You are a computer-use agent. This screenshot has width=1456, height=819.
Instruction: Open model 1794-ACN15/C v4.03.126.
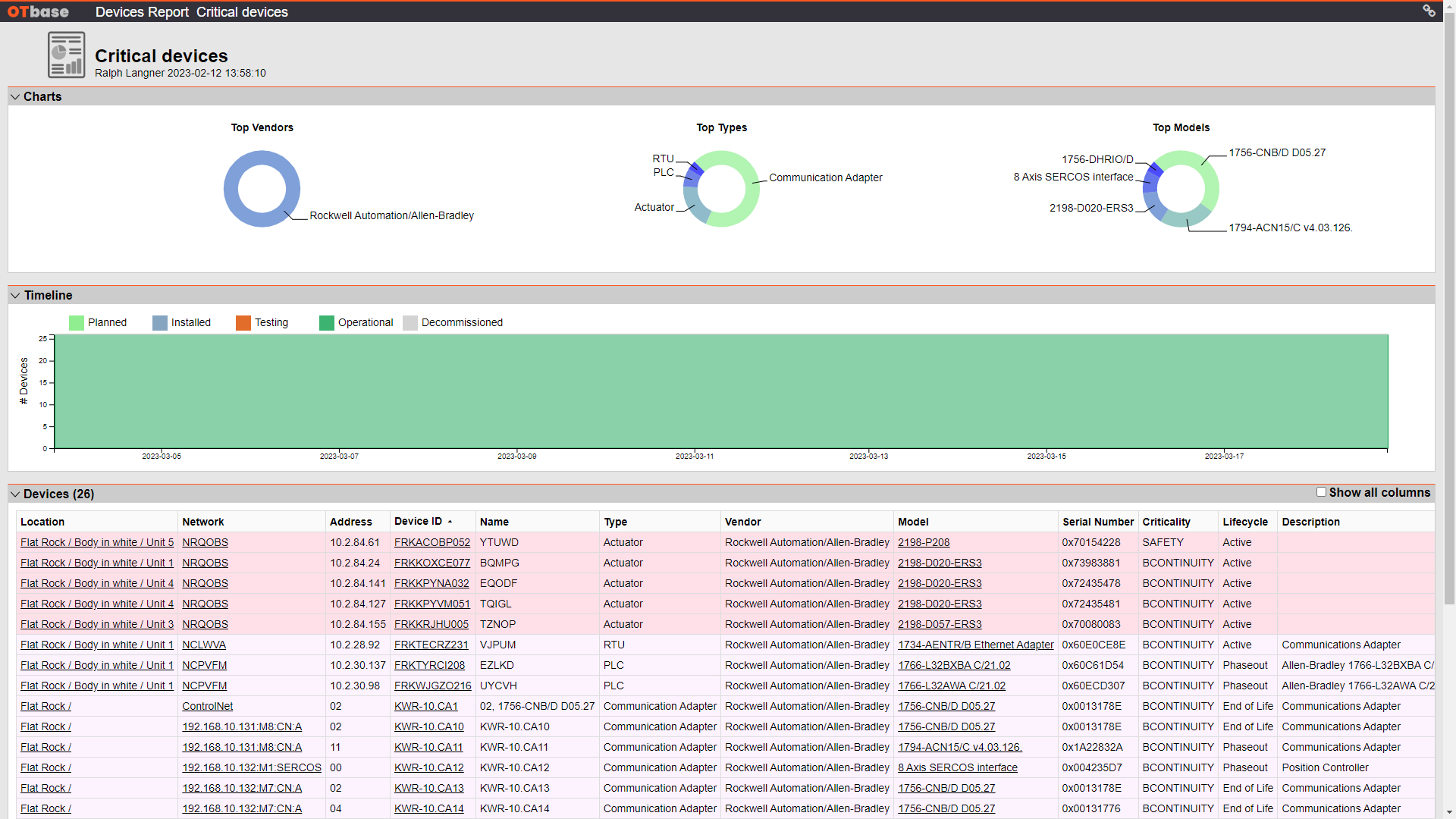click(960, 748)
